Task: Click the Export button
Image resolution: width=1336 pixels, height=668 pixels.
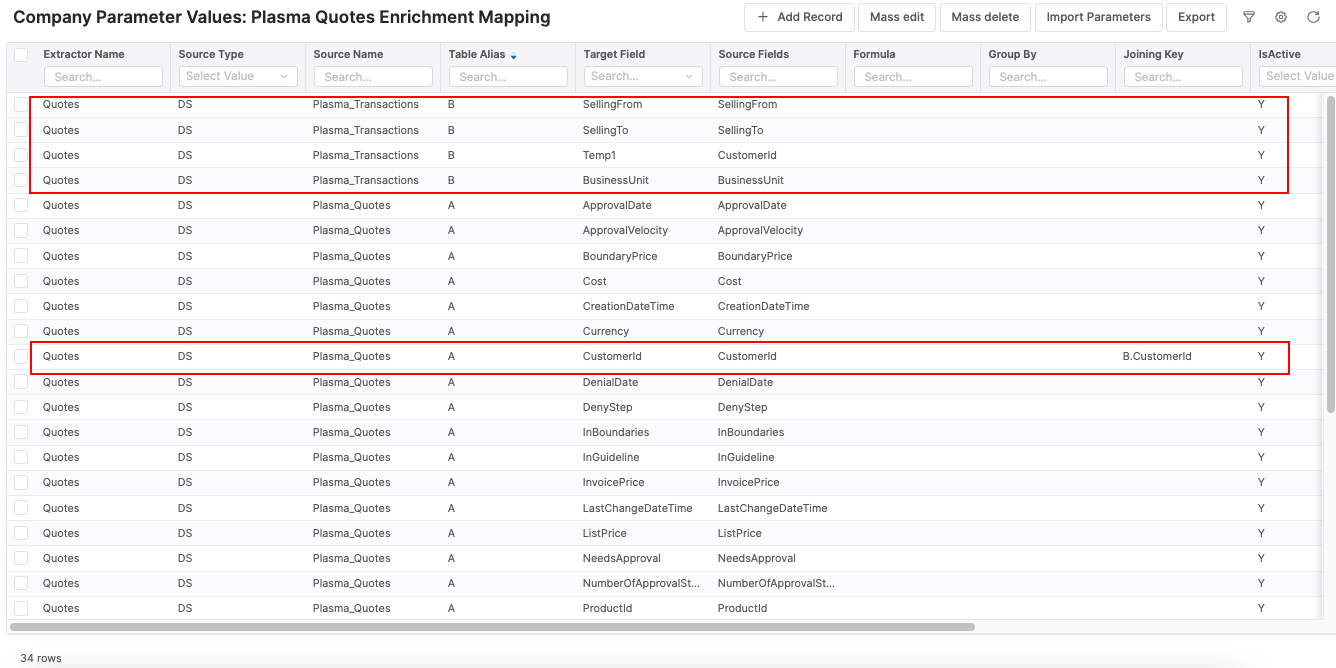Action: pos(1196,17)
